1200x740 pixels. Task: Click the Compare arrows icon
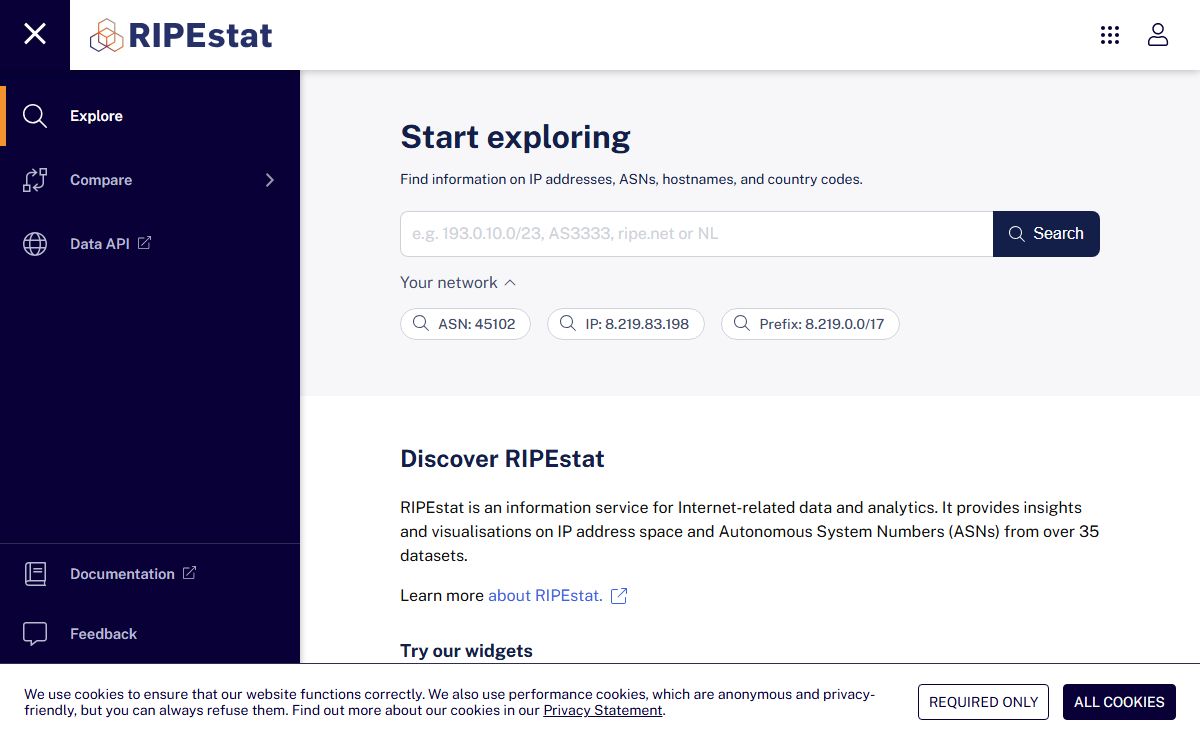pyautogui.click(x=35, y=180)
